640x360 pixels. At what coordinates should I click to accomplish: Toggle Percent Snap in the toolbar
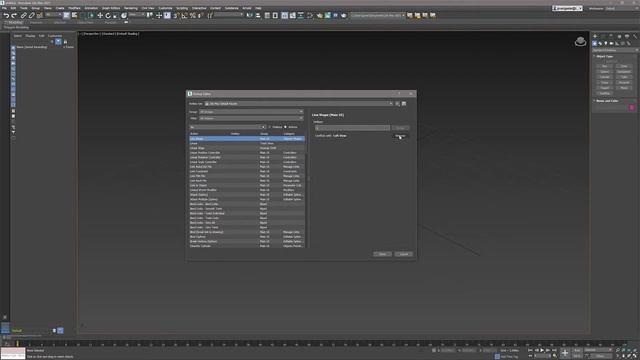click(x=193, y=16)
